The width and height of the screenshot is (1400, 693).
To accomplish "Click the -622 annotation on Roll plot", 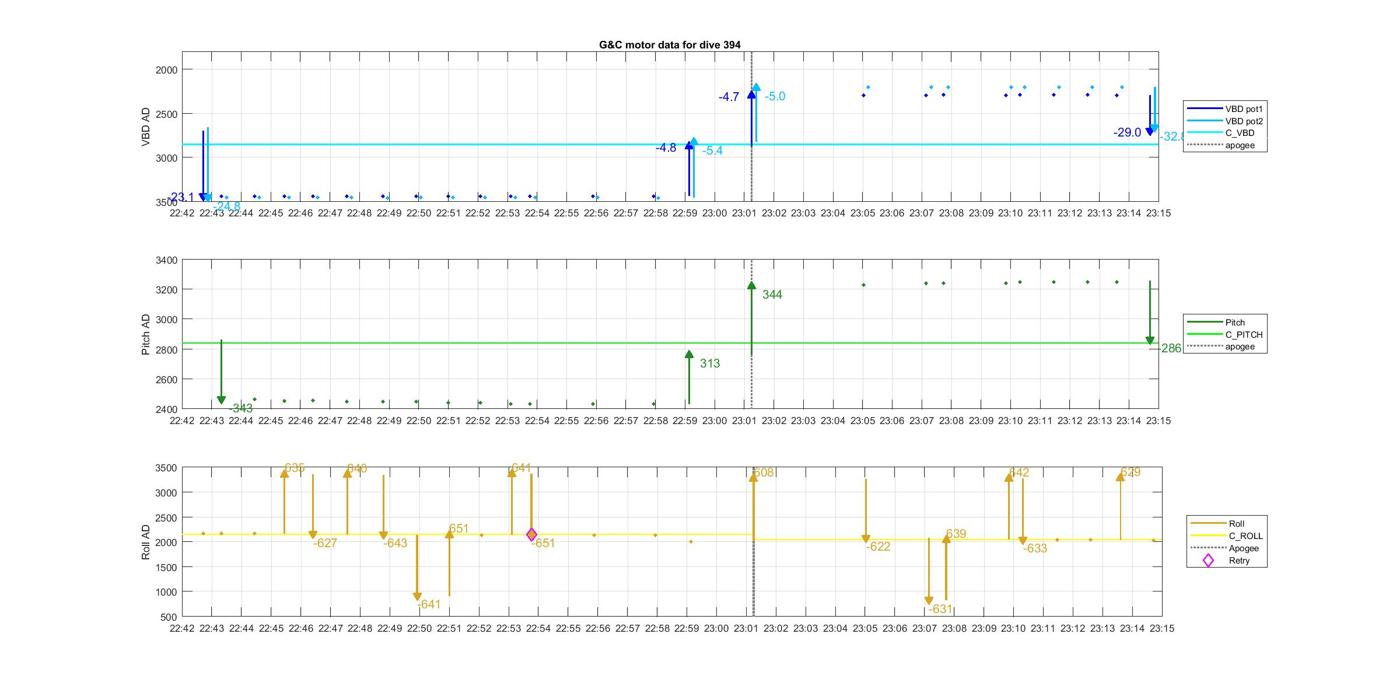I will [x=879, y=547].
